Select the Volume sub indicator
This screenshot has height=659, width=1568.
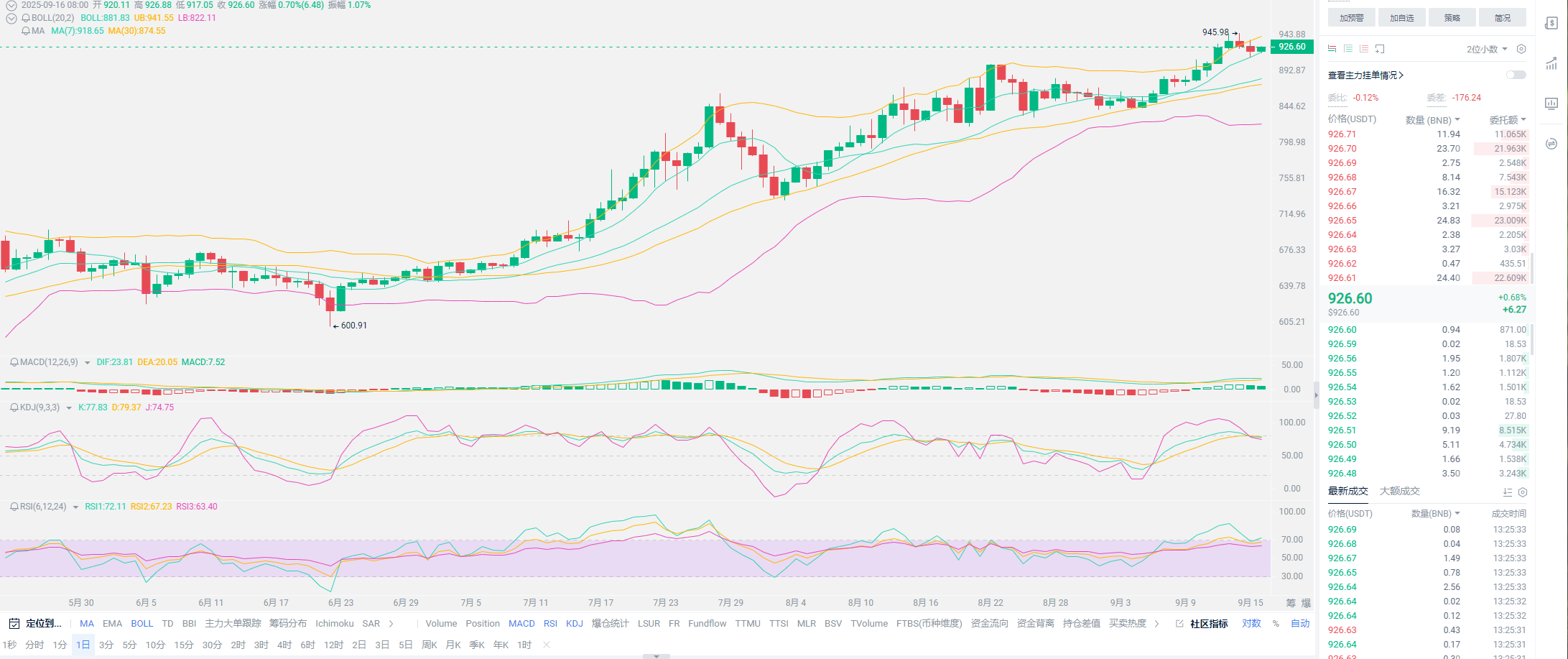point(441,624)
